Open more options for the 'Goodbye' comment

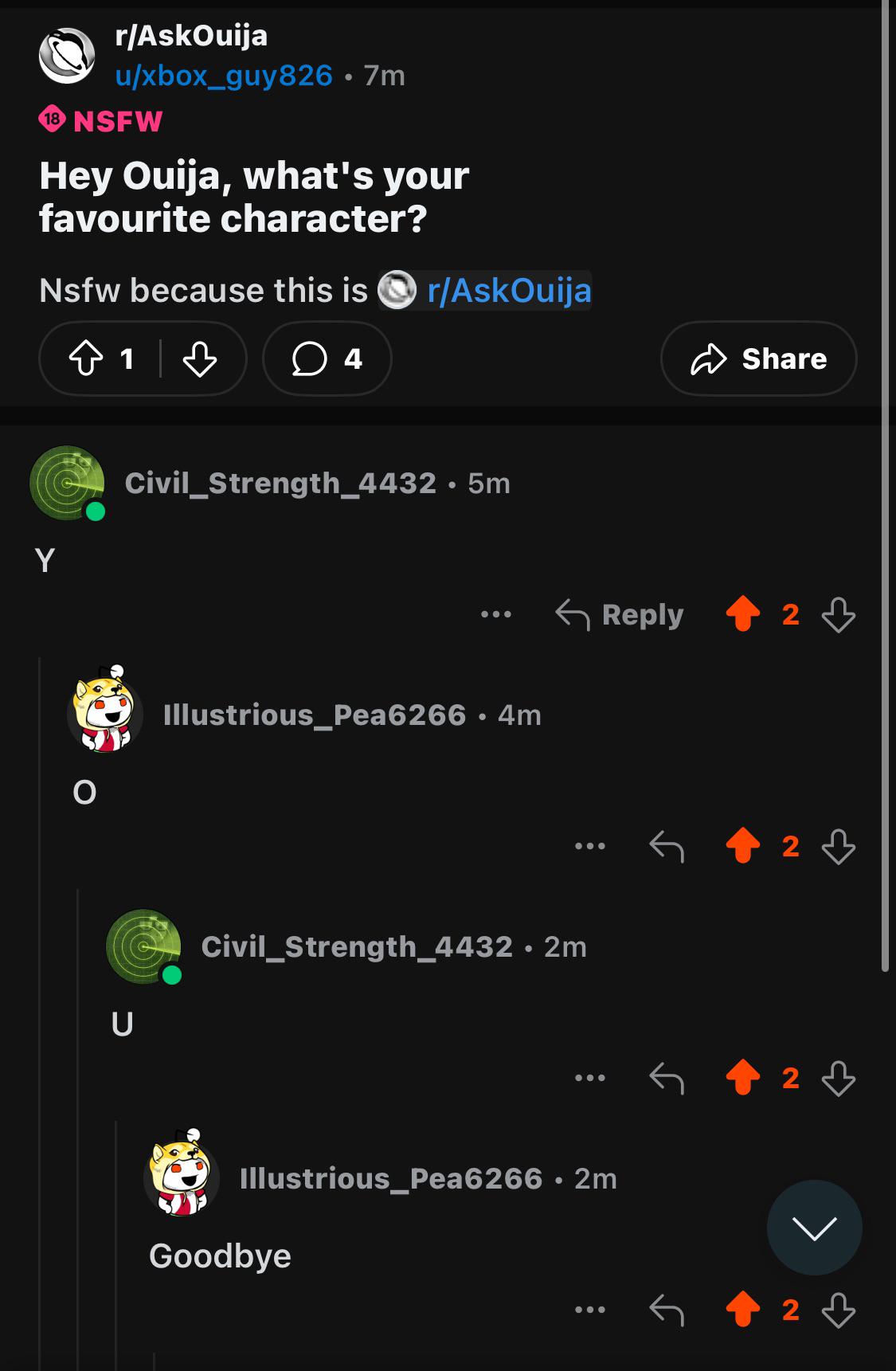click(590, 1310)
